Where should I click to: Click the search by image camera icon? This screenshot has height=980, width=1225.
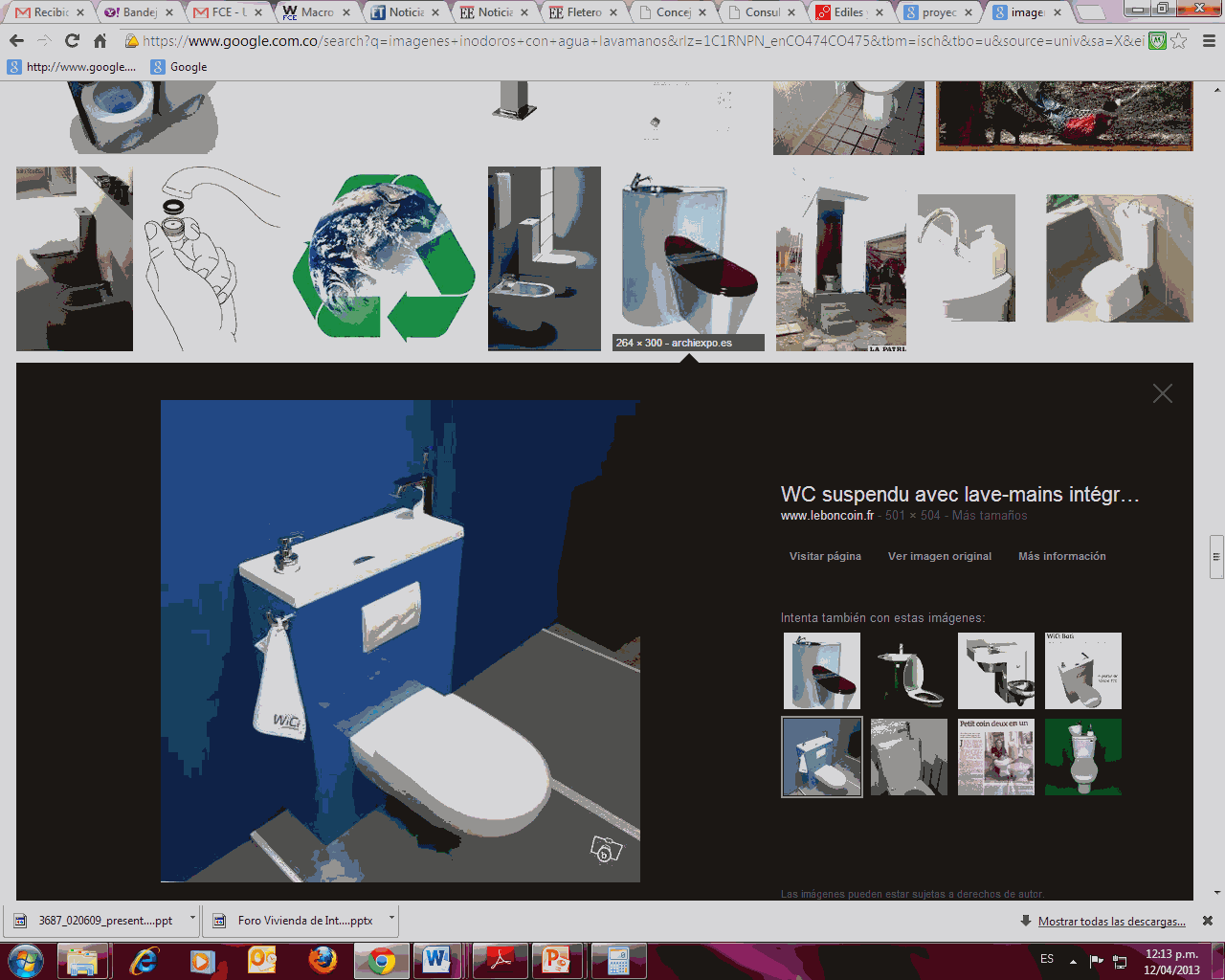(606, 849)
